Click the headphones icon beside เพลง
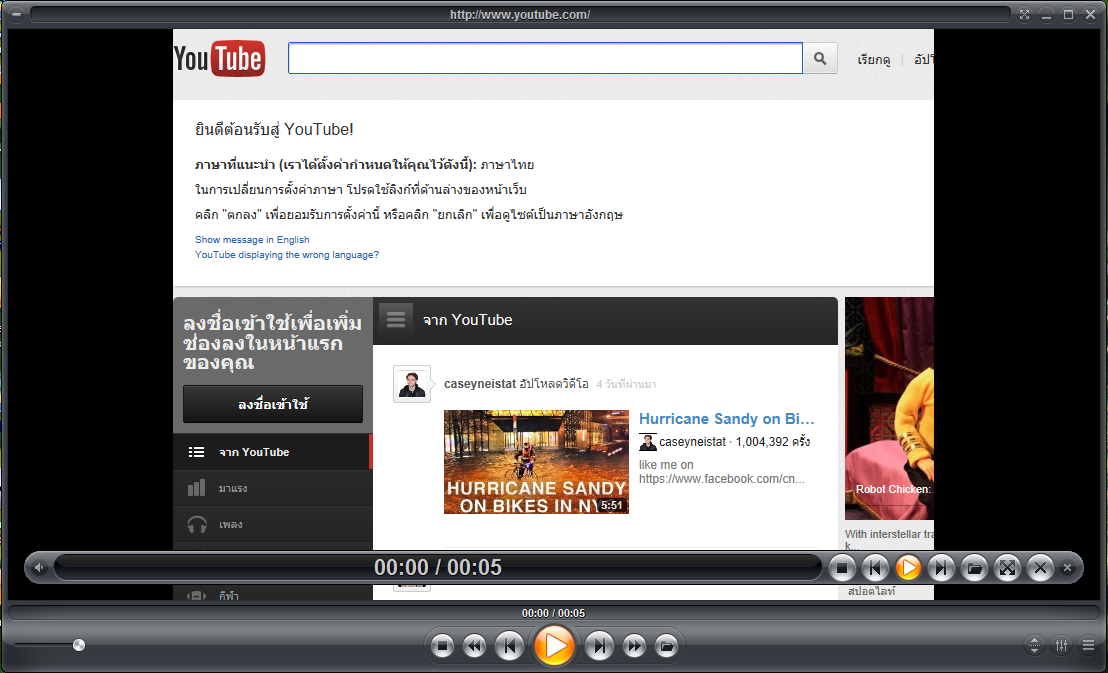Image resolution: width=1108 pixels, height=673 pixels. coord(197,524)
